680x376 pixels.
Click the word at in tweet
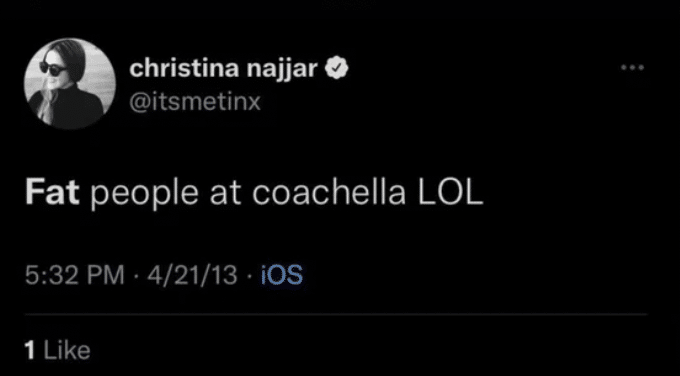coord(225,194)
